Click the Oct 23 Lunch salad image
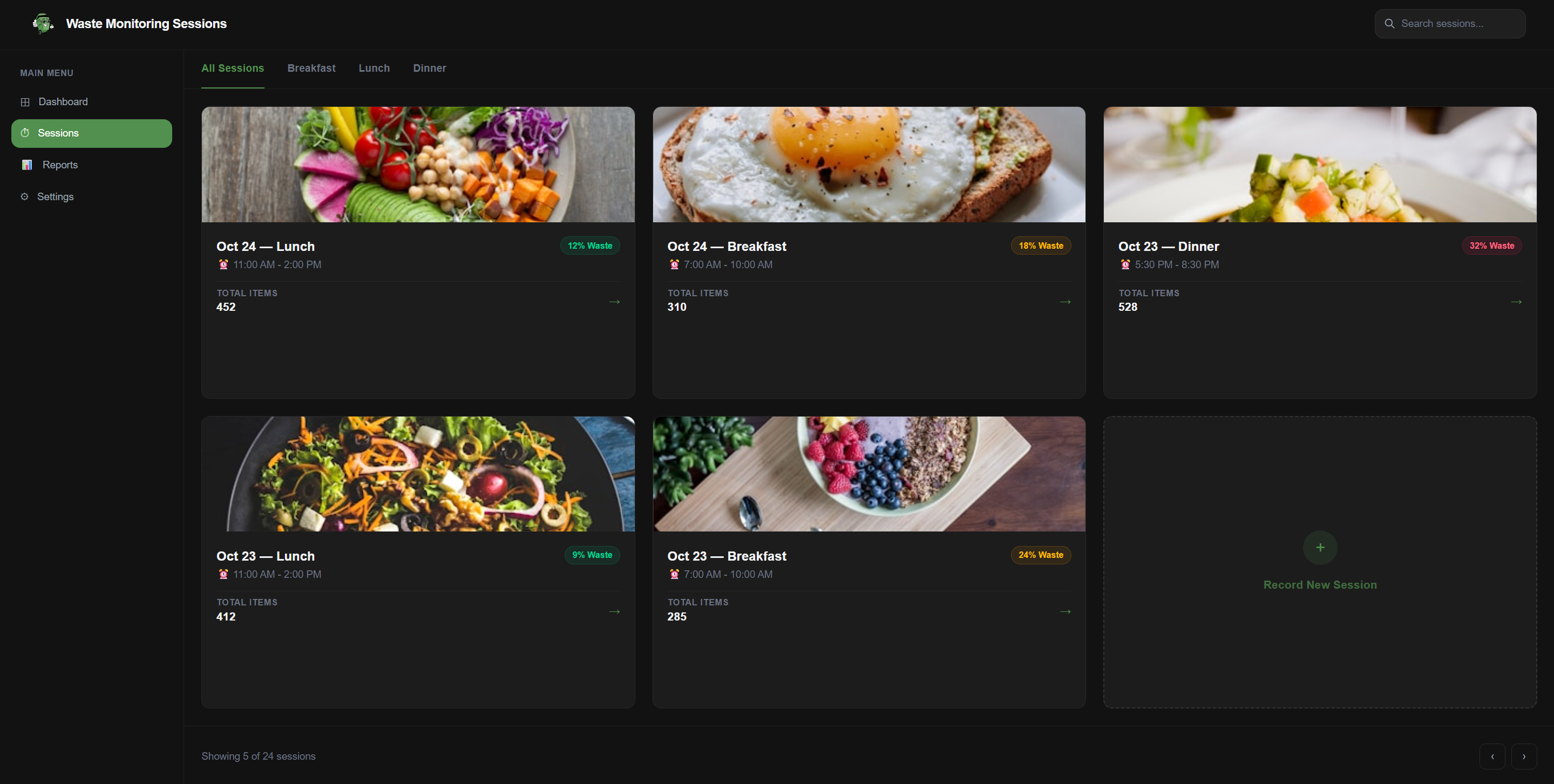The image size is (1554, 784). 417,474
